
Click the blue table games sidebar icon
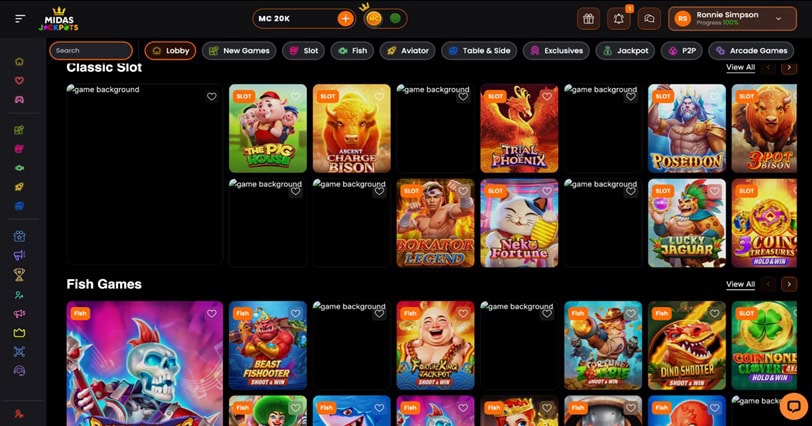point(19,206)
